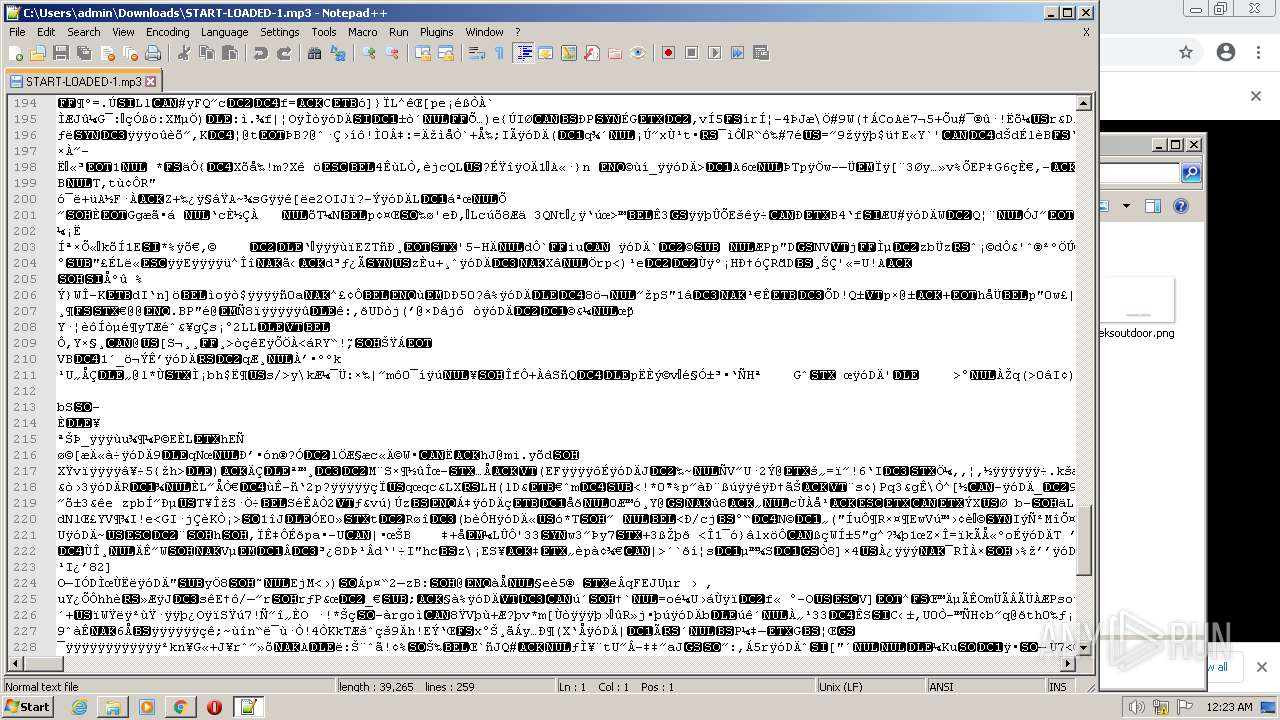Click the Stop Recording macro button
This screenshot has width=1280, height=720.
click(x=692, y=53)
